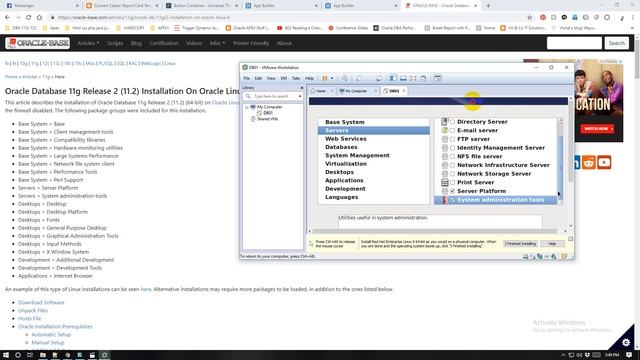
Task: Go to browser home page icon
Action: (39, 17)
